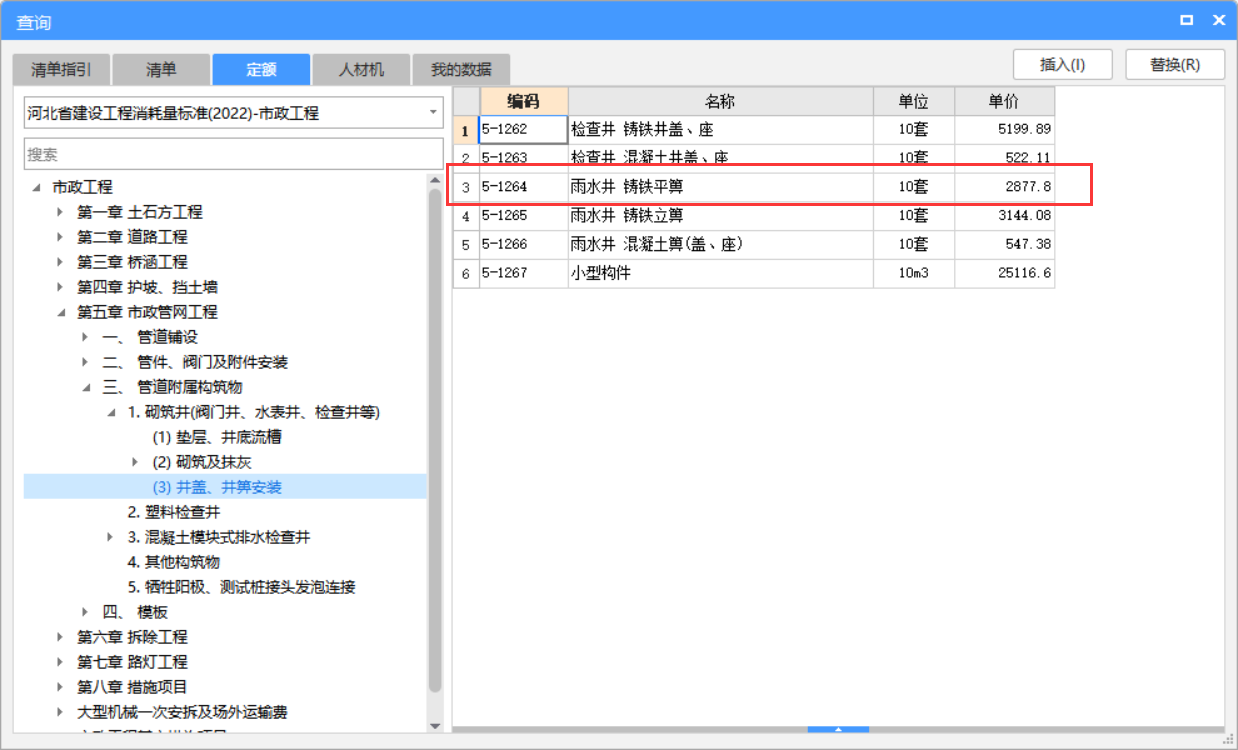Select 4. 其他构筑物 tree item
This screenshot has height=750, width=1238.
174,562
